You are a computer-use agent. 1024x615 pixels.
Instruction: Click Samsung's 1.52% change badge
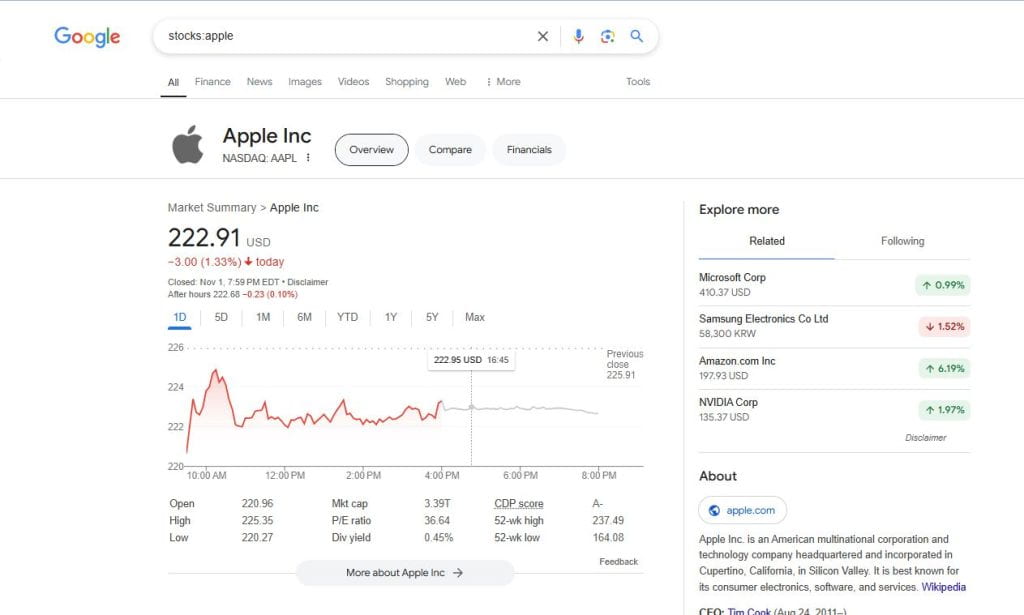[x=944, y=326]
